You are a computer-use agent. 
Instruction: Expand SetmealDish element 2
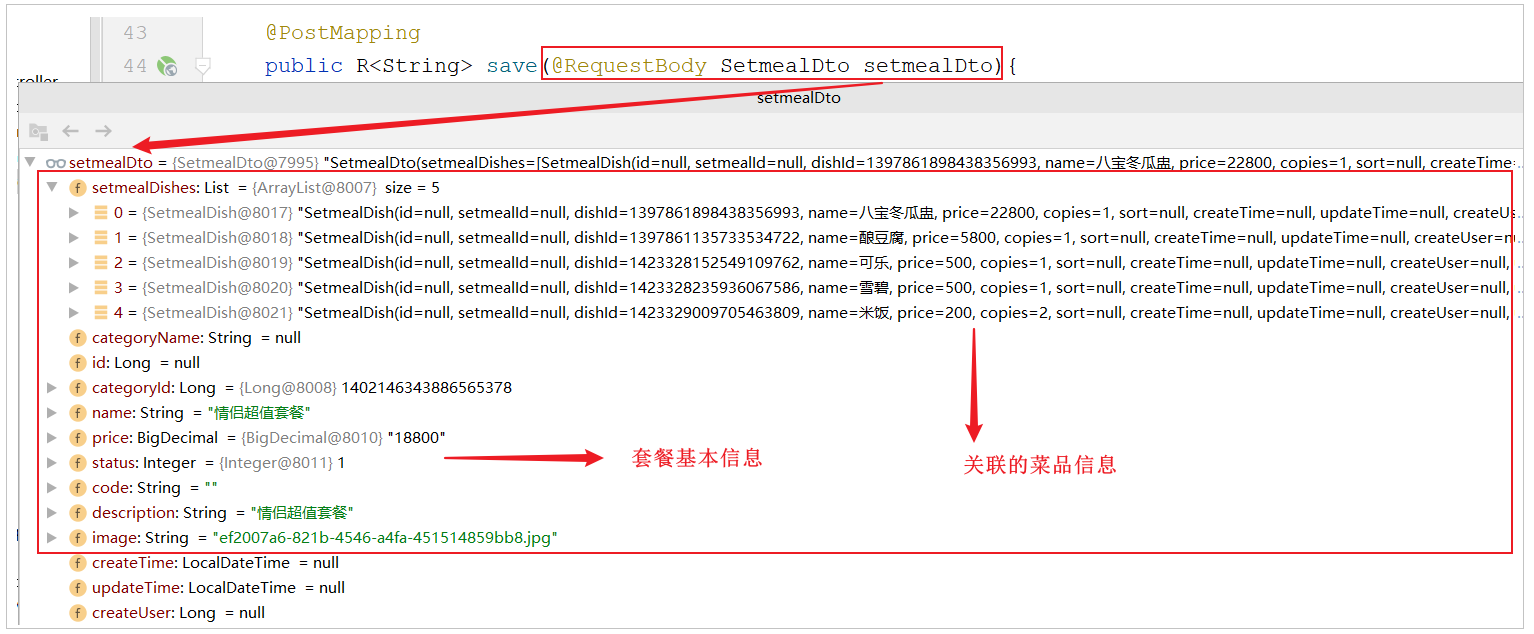pyautogui.click(x=74, y=263)
